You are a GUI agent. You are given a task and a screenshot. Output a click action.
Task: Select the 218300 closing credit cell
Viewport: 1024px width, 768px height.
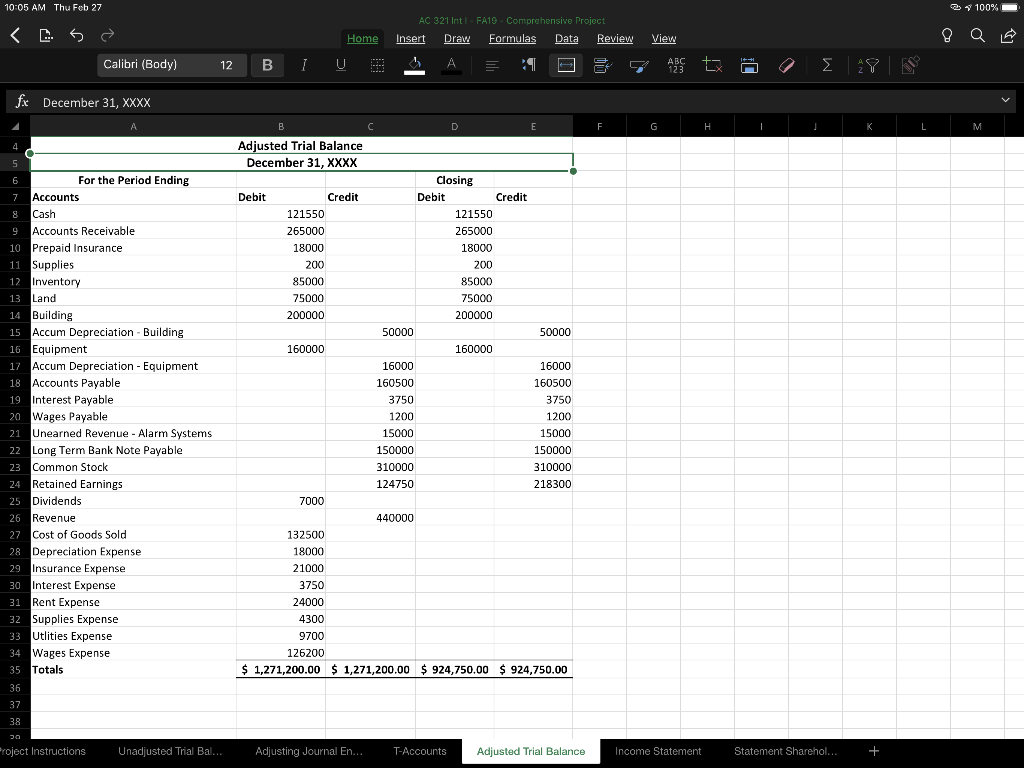533,484
